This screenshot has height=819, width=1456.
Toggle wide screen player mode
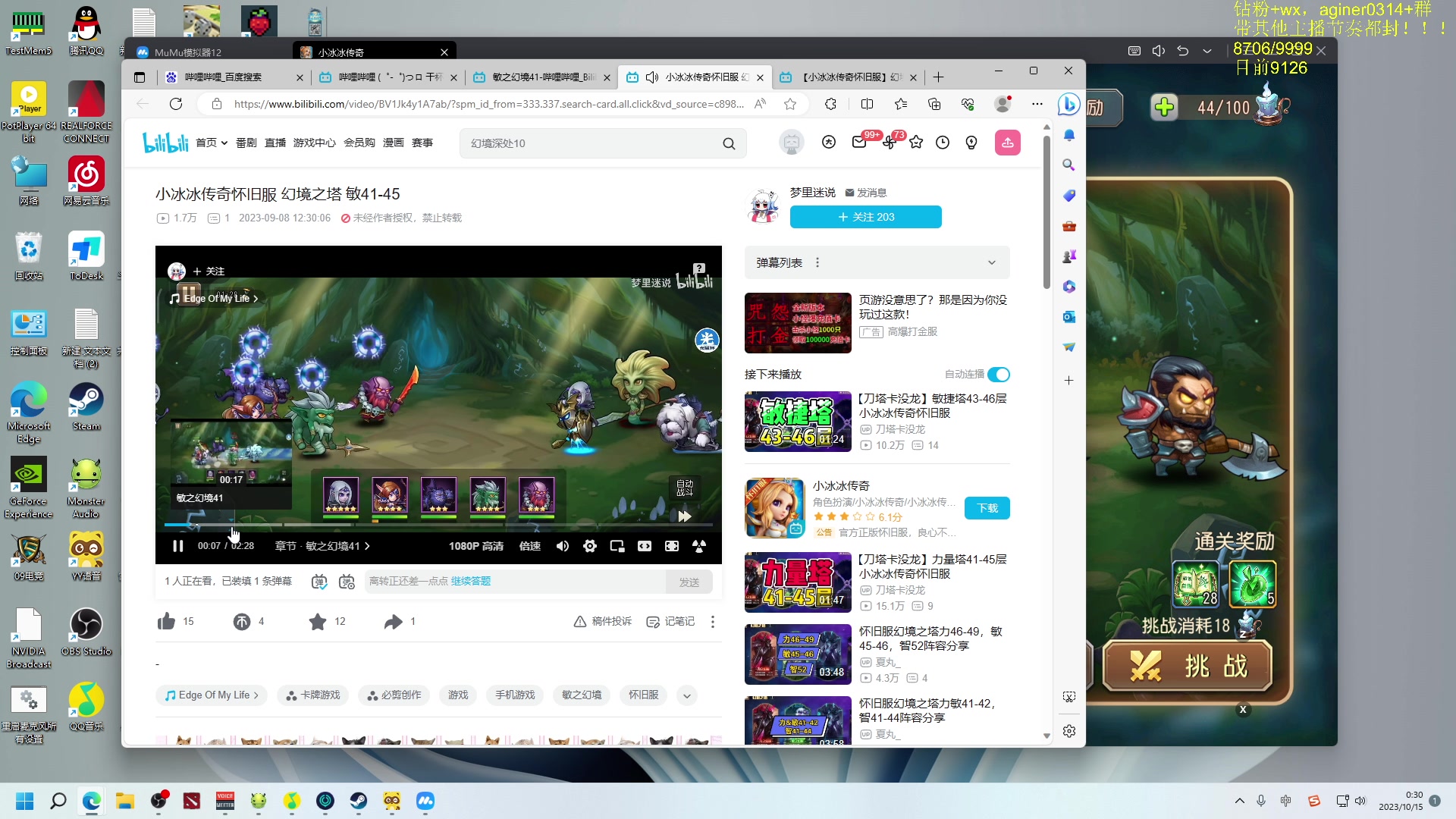tap(645, 546)
